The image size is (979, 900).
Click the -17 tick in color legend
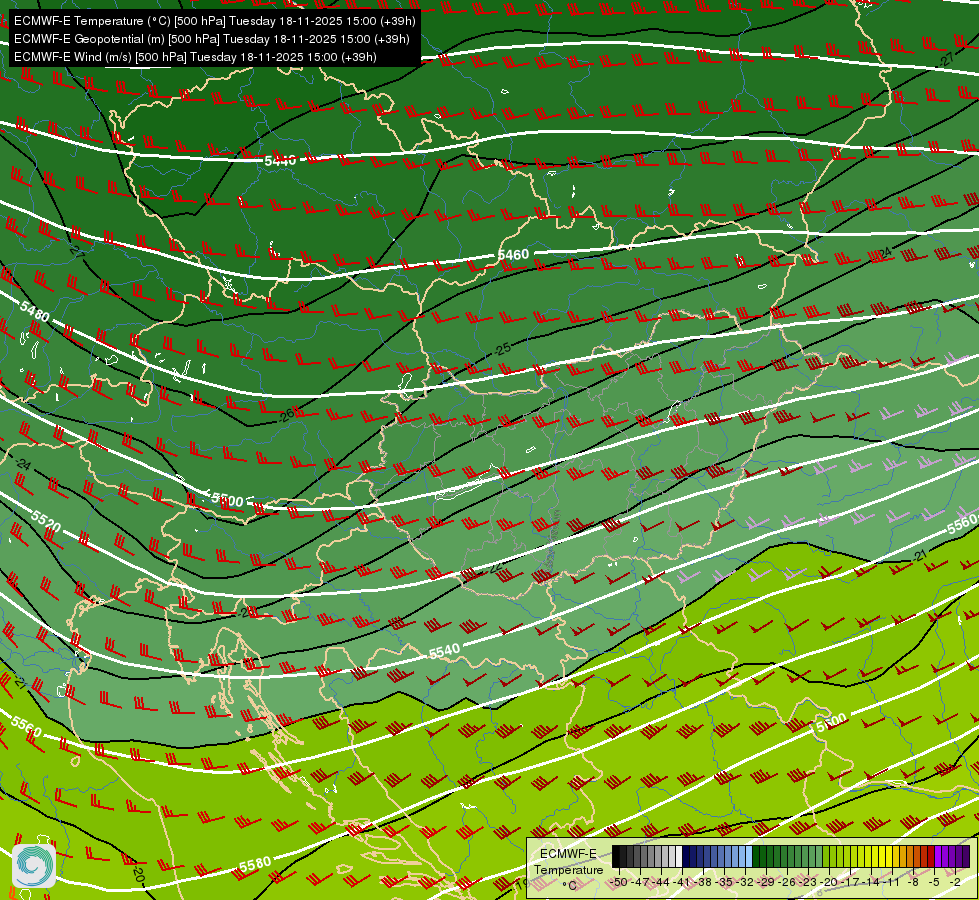(x=850, y=882)
